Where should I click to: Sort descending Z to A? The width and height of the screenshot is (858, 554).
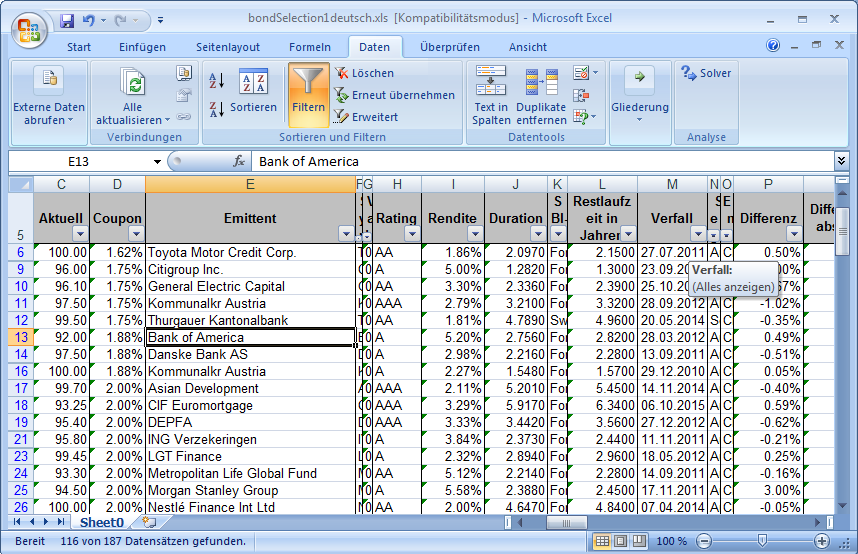pyautogui.click(x=217, y=109)
